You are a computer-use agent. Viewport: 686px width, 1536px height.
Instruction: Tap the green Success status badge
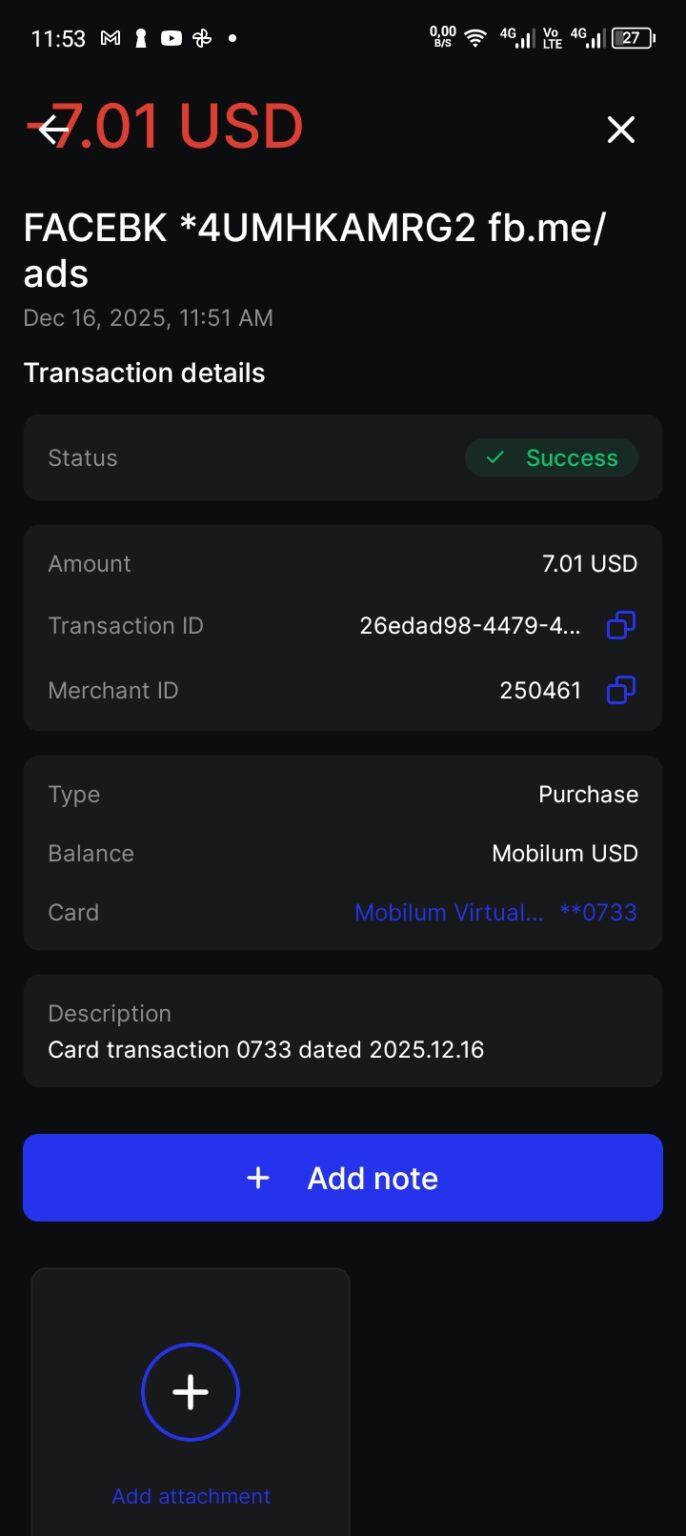click(551, 458)
